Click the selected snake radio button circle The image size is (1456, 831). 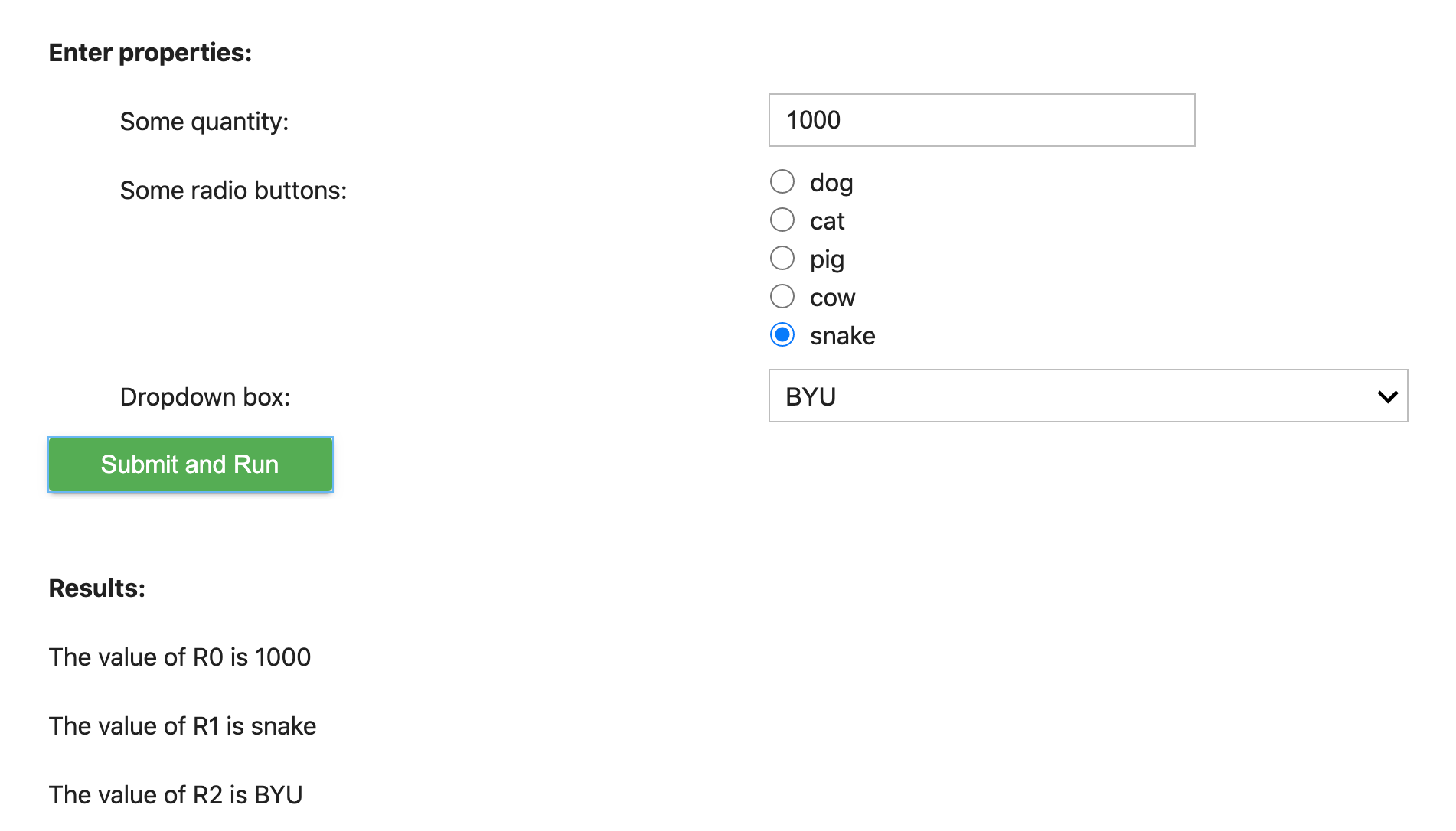point(782,334)
